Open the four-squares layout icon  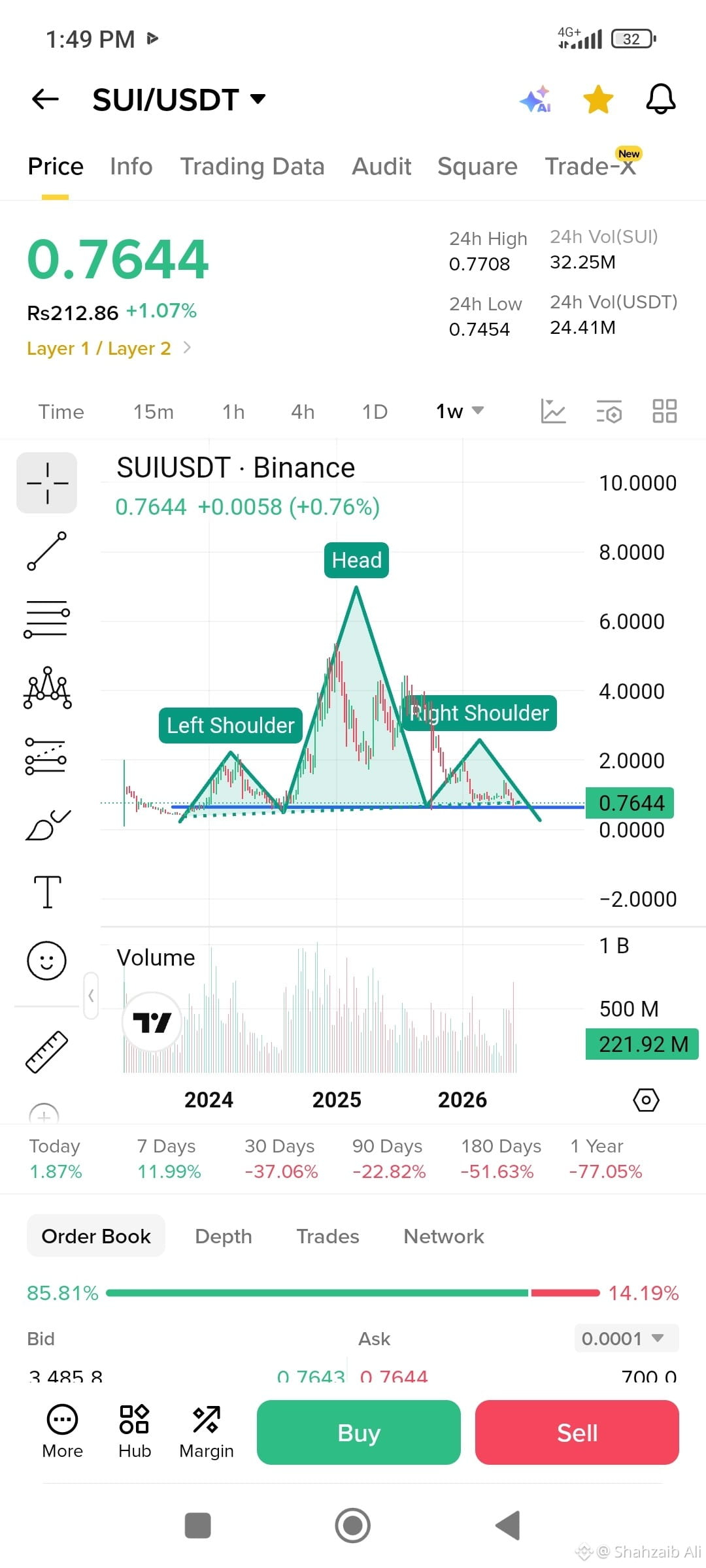click(665, 412)
